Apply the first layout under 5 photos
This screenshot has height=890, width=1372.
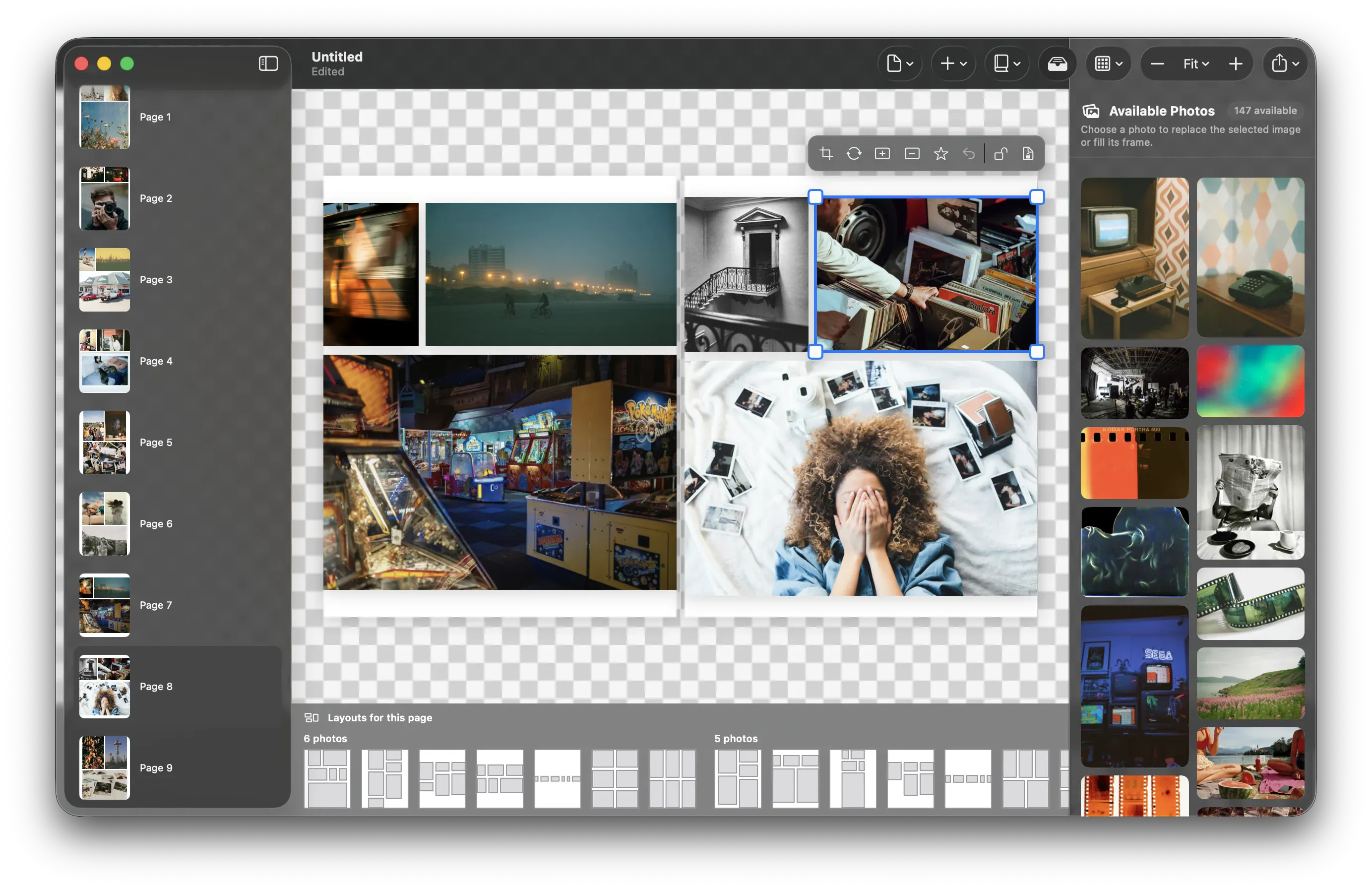(x=738, y=778)
